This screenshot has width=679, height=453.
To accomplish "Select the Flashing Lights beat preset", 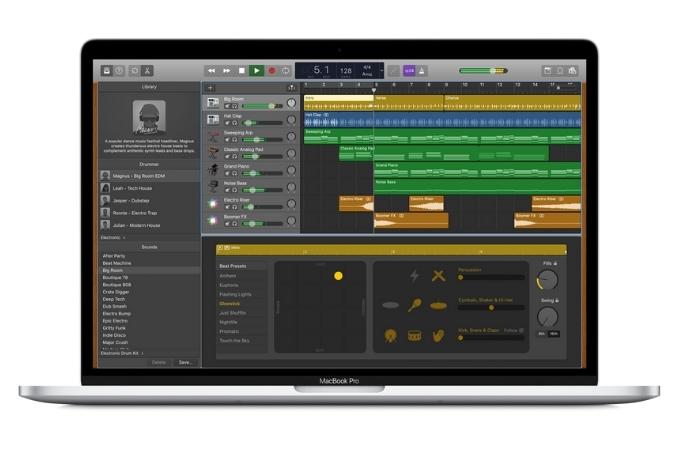I will 242,294.
